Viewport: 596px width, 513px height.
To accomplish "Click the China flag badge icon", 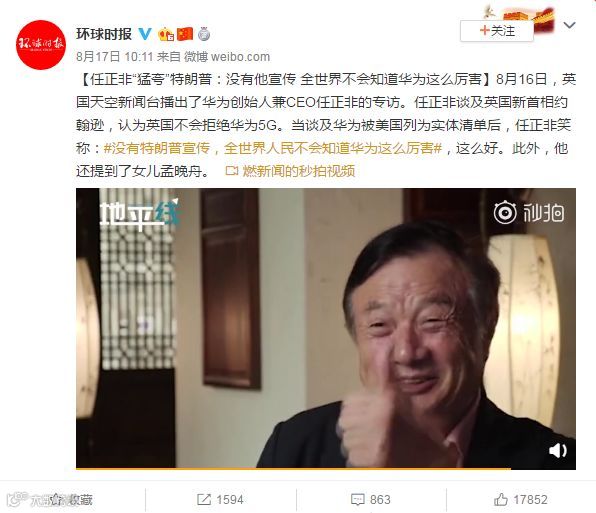I will 185,34.
